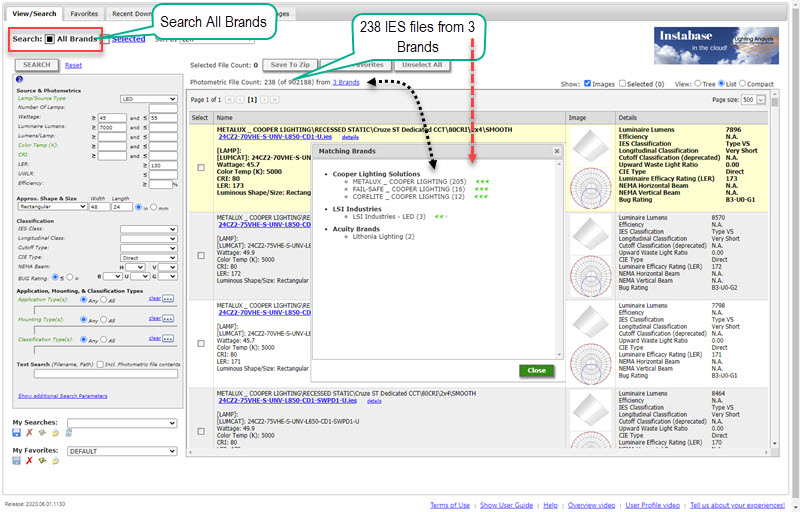Viewport: 800px width, 512px height.
Task: Save to My Favorites with disk icon
Action: tap(16, 461)
